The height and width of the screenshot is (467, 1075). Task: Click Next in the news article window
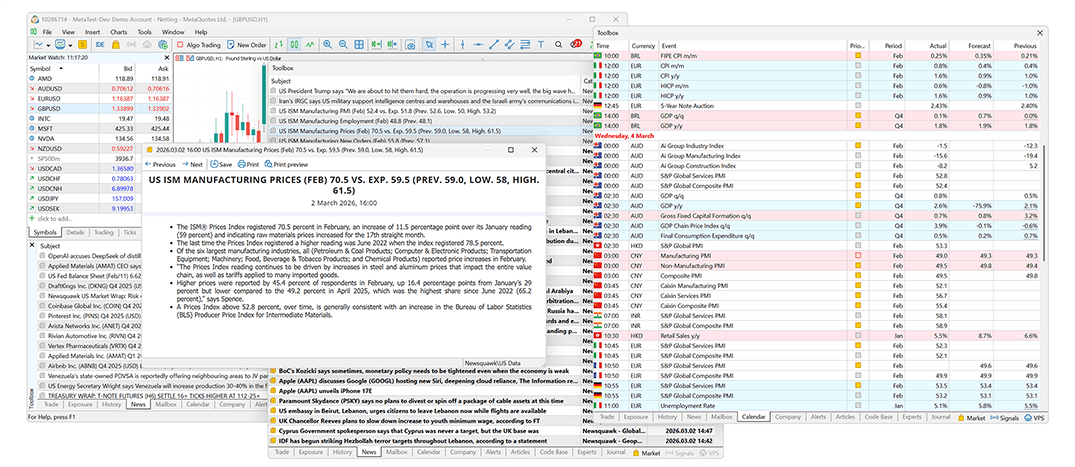point(192,165)
